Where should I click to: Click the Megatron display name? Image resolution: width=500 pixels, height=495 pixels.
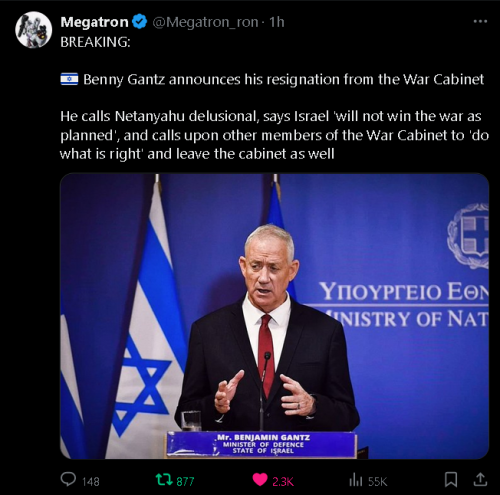pyautogui.click(x=94, y=22)
